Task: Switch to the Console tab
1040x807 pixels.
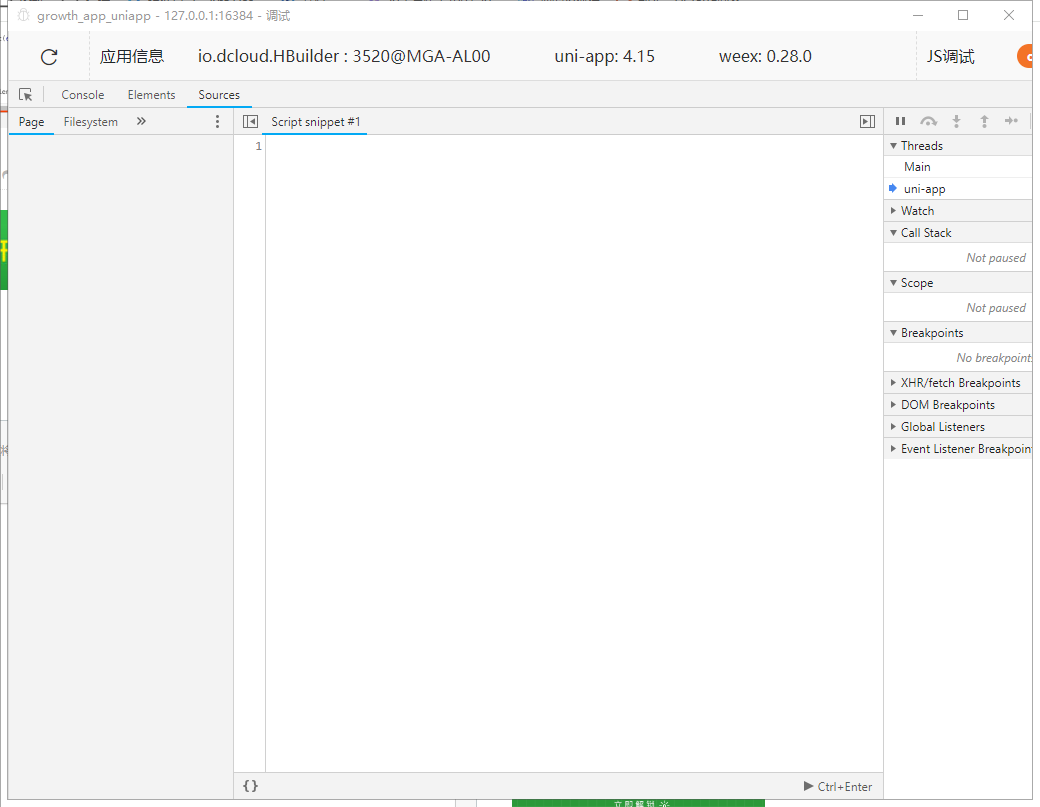Action: [x=83, y=95]
